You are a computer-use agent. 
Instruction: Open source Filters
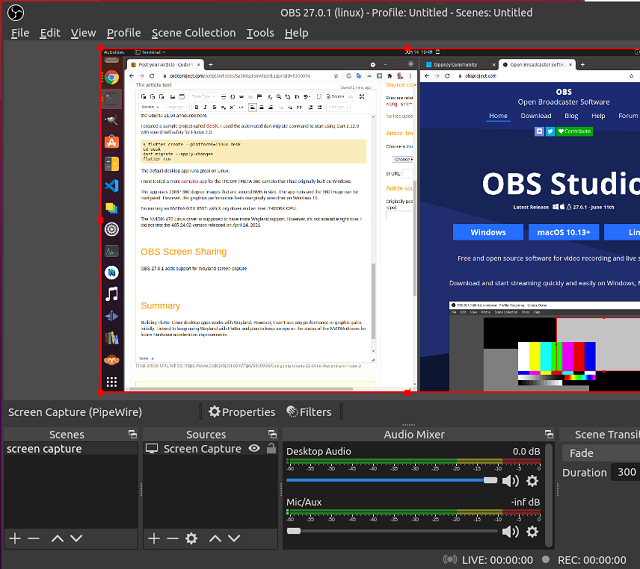pos(309,412)
